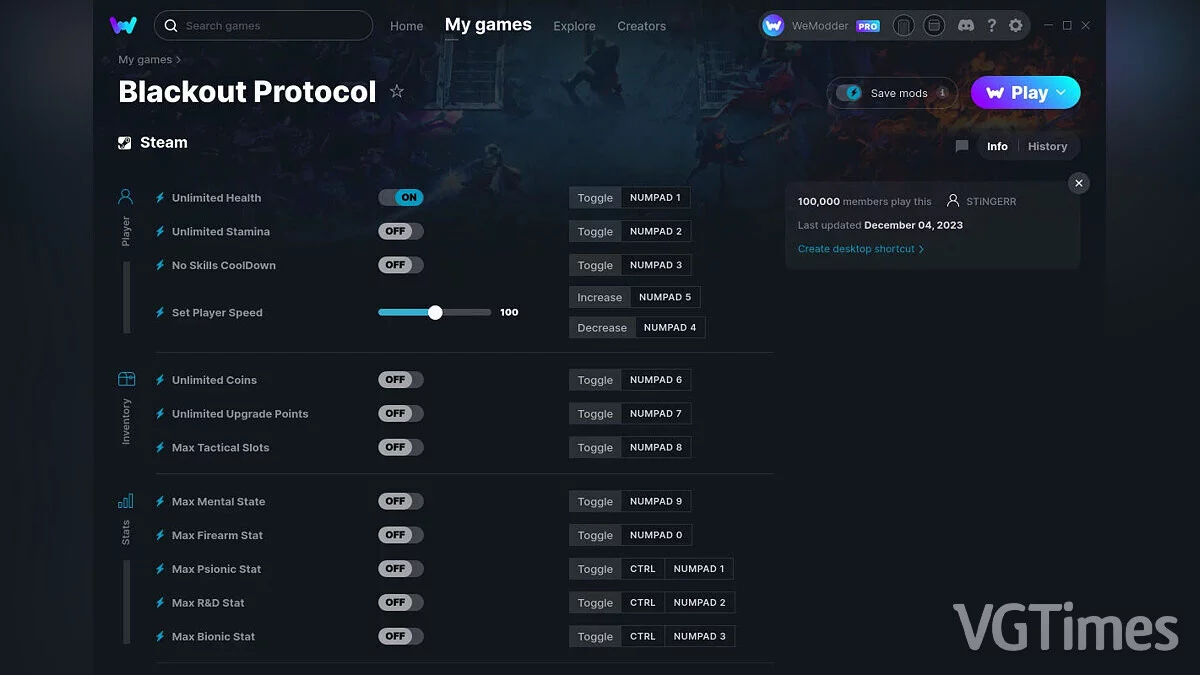Click the help question mark icon
The image size is (1200, 675).
[x=991, y=25]
